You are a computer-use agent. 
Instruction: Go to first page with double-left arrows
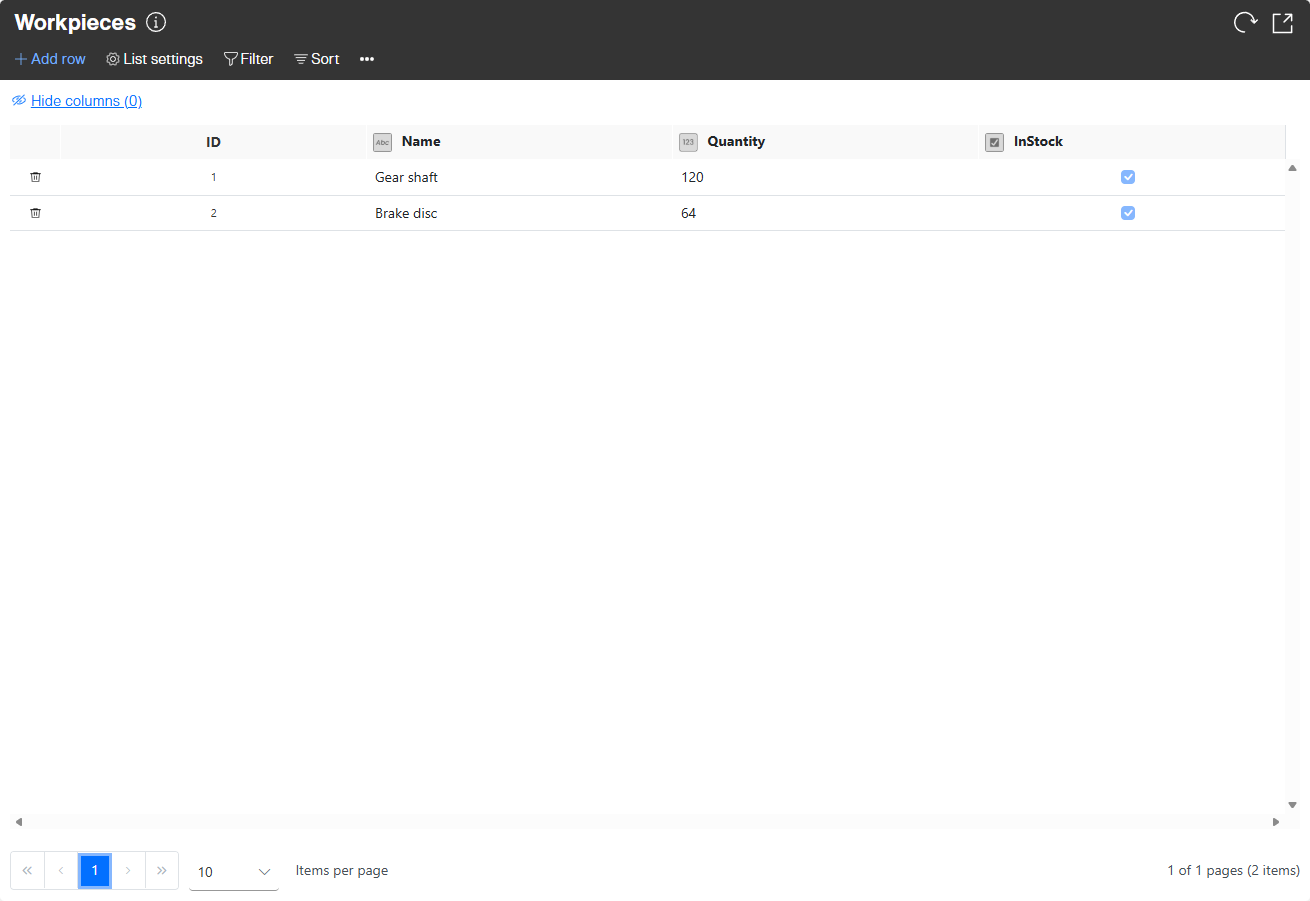(x=27, y=870)
